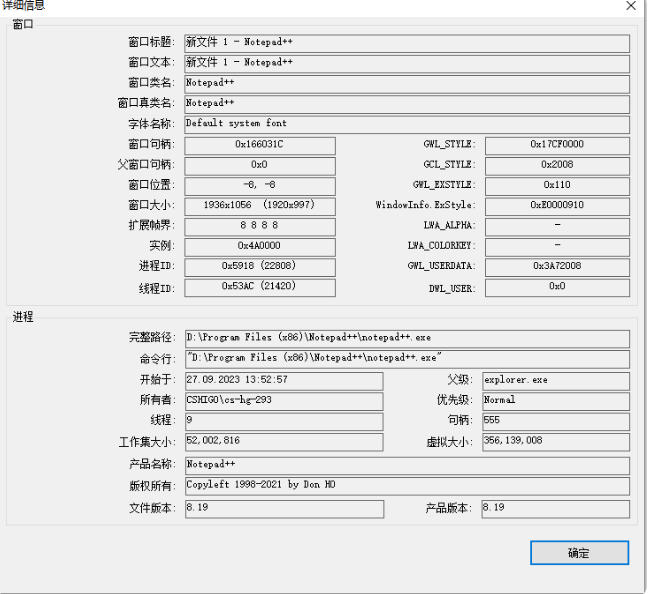The height and width of the screenshot is (594, 651).
Task: Select the WindowInfo.ExStyle value field
Action: (557, 206)
